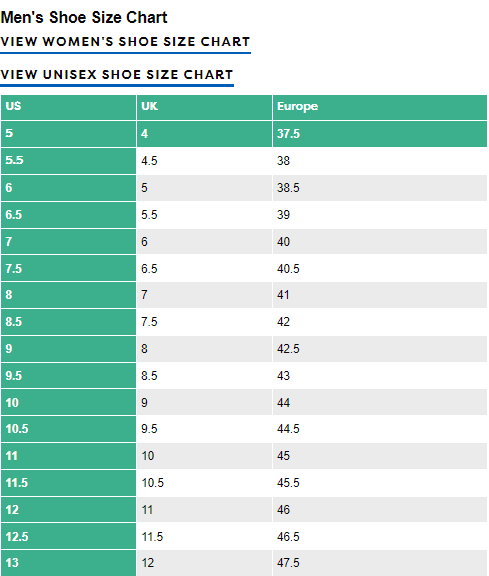489x576 pixels.
Task: Click the US size 10.5 cell
Action: coord(68,429)
